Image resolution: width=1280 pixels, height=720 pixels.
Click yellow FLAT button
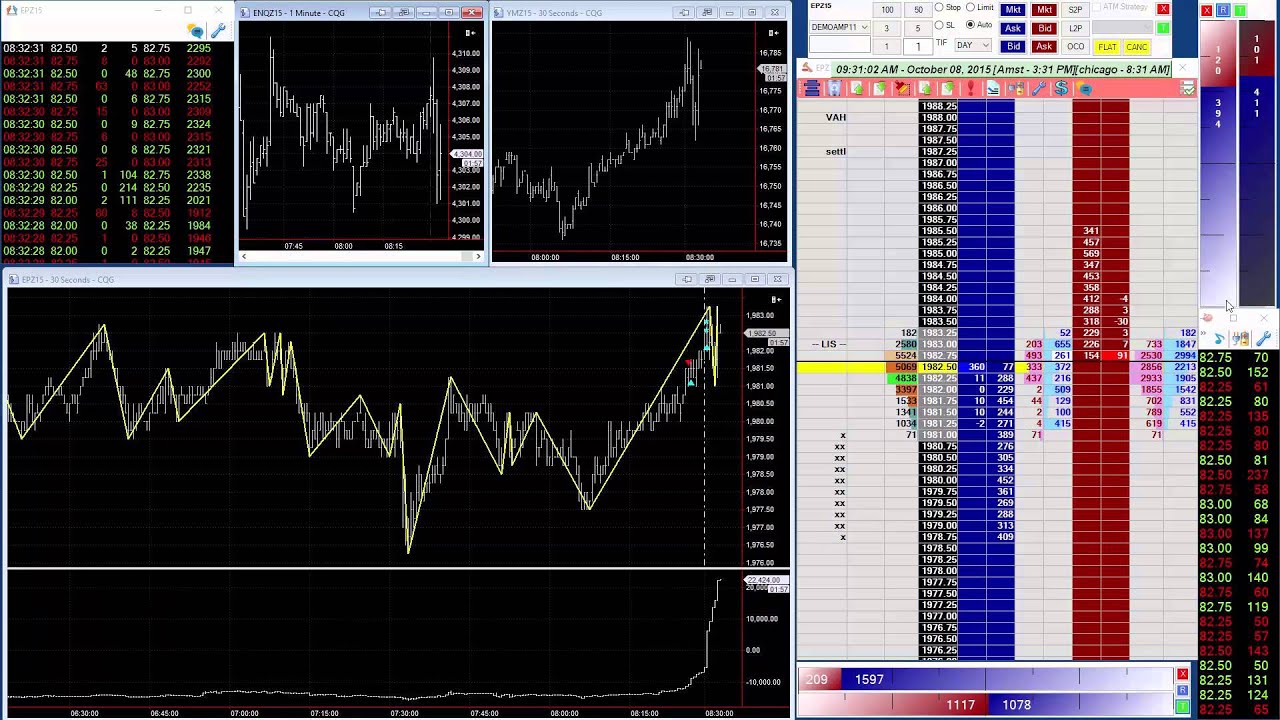click(1107, 47)
